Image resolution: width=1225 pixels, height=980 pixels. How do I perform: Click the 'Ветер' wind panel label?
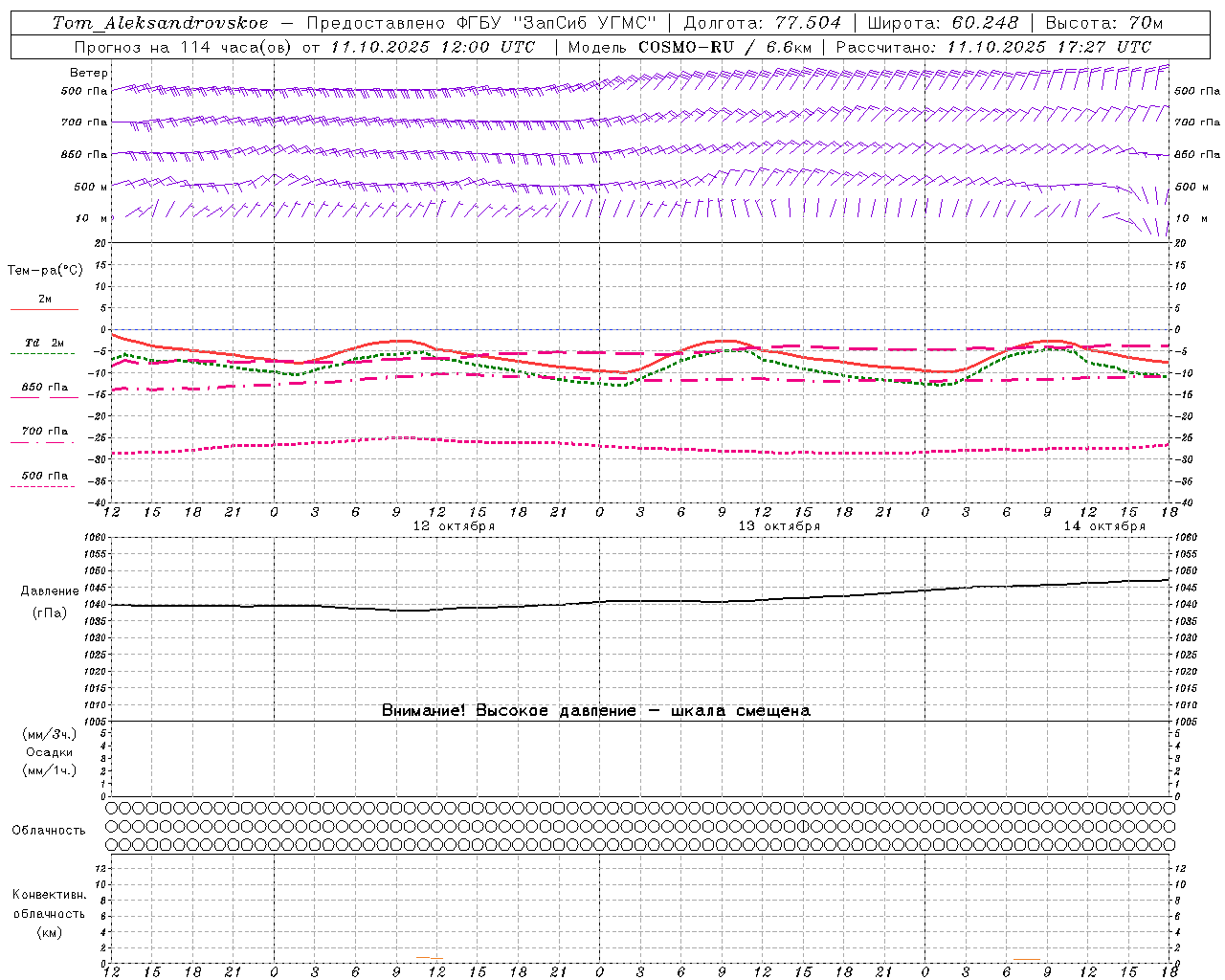[x=88, y=73]
